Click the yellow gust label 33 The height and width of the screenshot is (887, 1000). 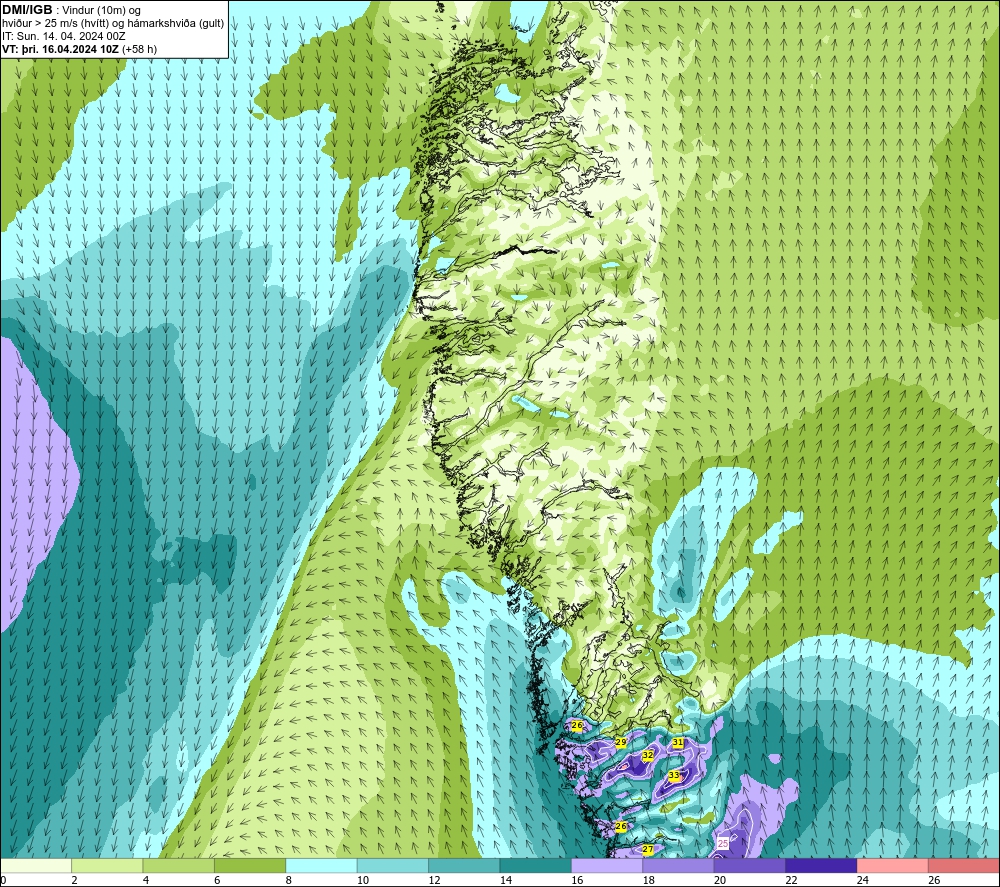pos(674,775)
